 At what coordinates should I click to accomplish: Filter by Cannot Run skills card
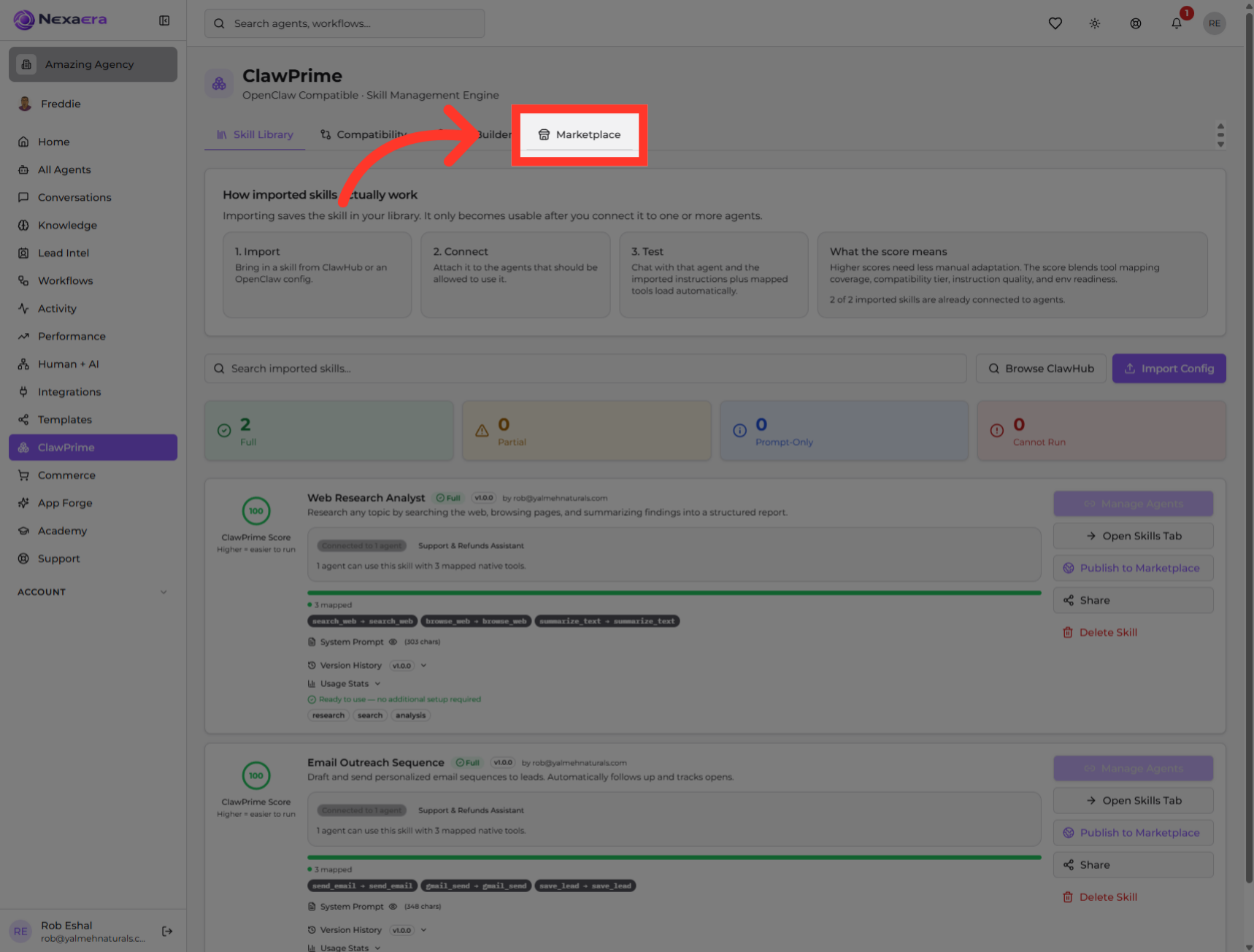[1101, 431]
